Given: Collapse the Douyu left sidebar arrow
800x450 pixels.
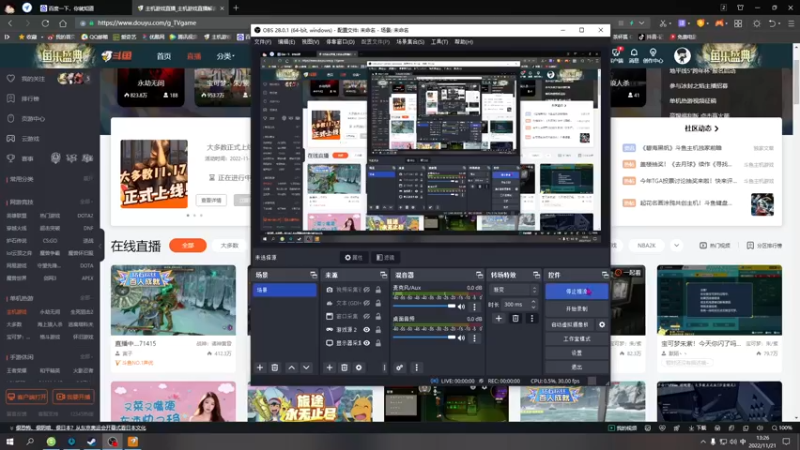Looking at the screenshot, I should click(101, 245).
